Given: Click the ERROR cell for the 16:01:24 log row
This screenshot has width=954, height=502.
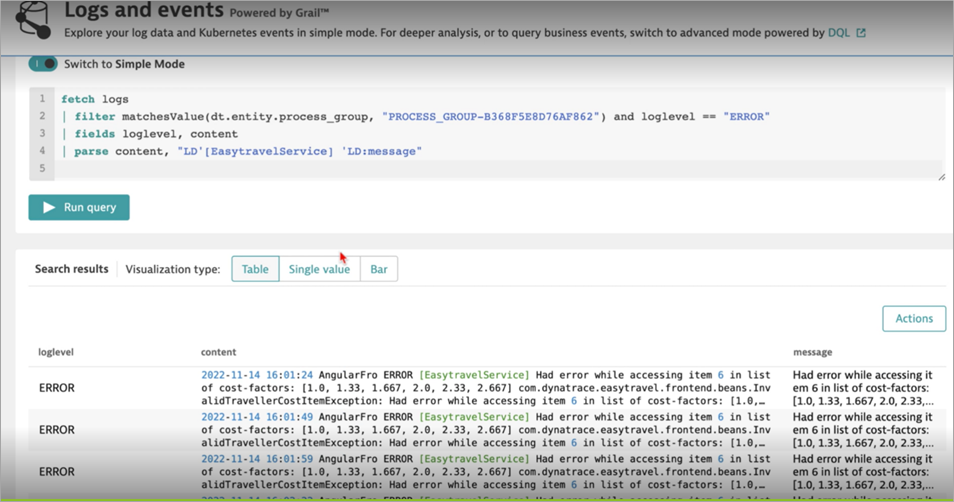Looking at the screenshot, I should coord(57,388).
